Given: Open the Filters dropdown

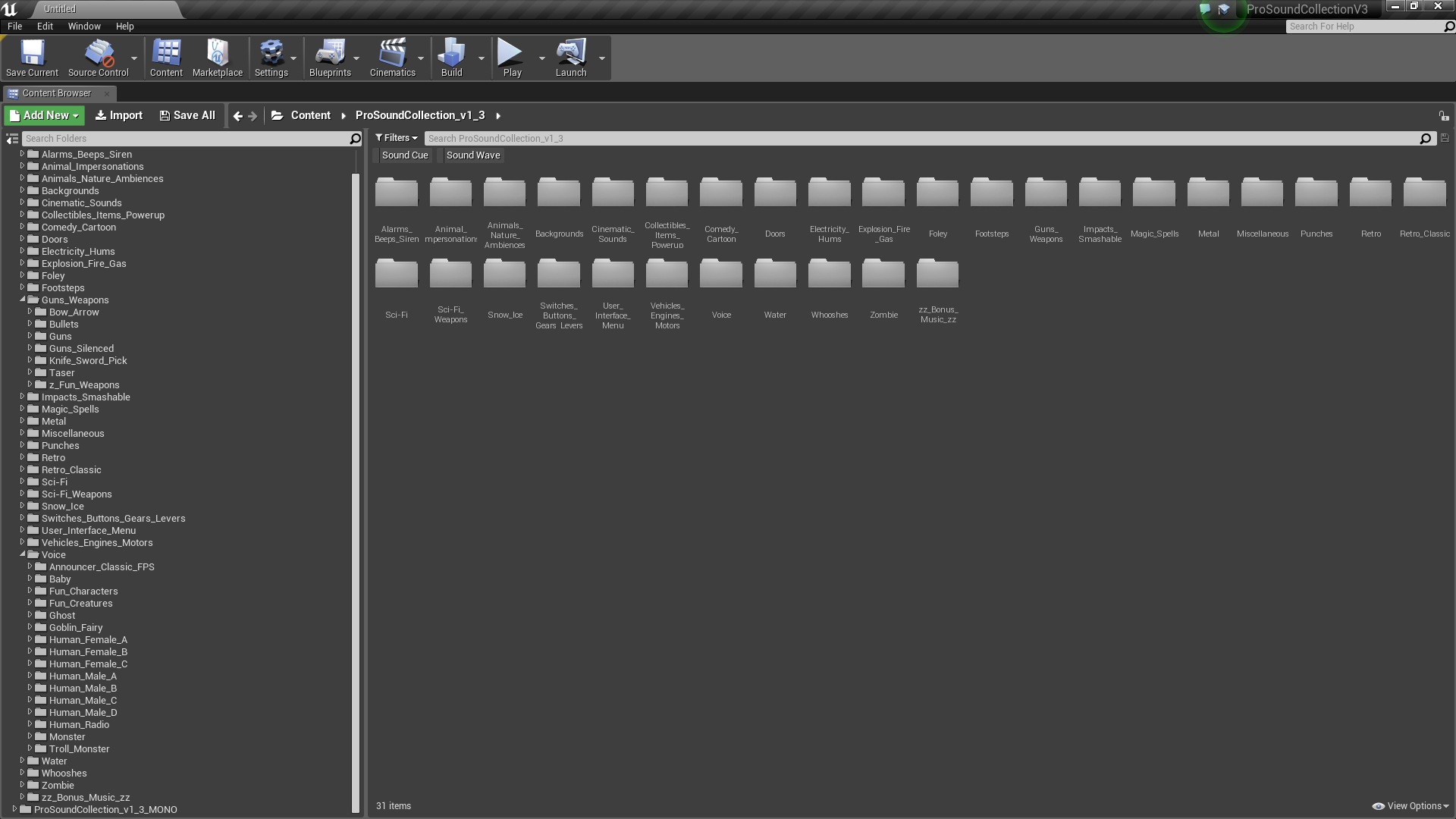Looking at the screenshot, I should pyautogui.click(x=397, y=138).
